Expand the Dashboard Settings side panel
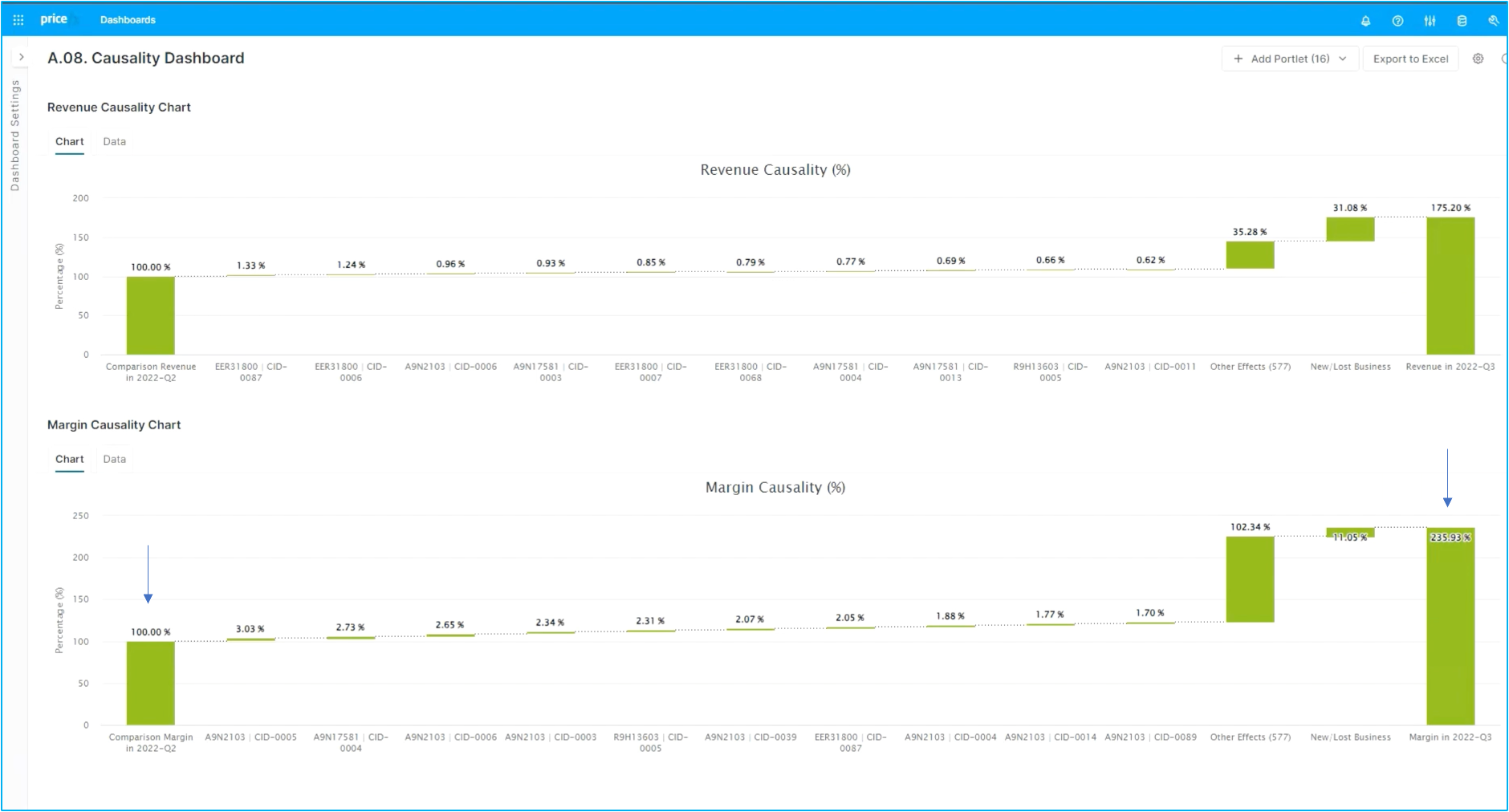The image size is (1509, 812). tap(22, 57)
